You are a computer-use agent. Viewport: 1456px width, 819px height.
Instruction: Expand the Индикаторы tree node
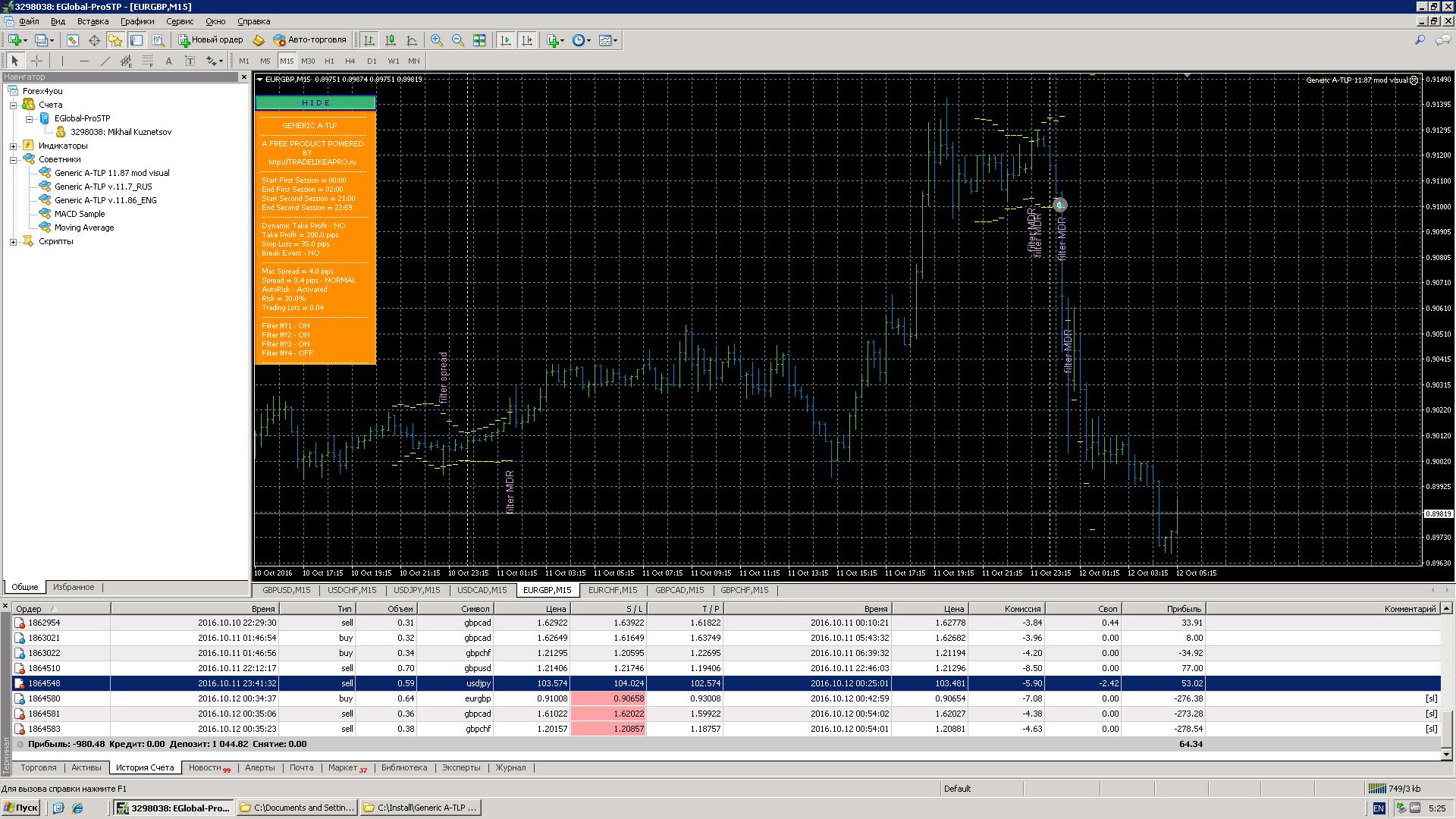click(13, 146)
